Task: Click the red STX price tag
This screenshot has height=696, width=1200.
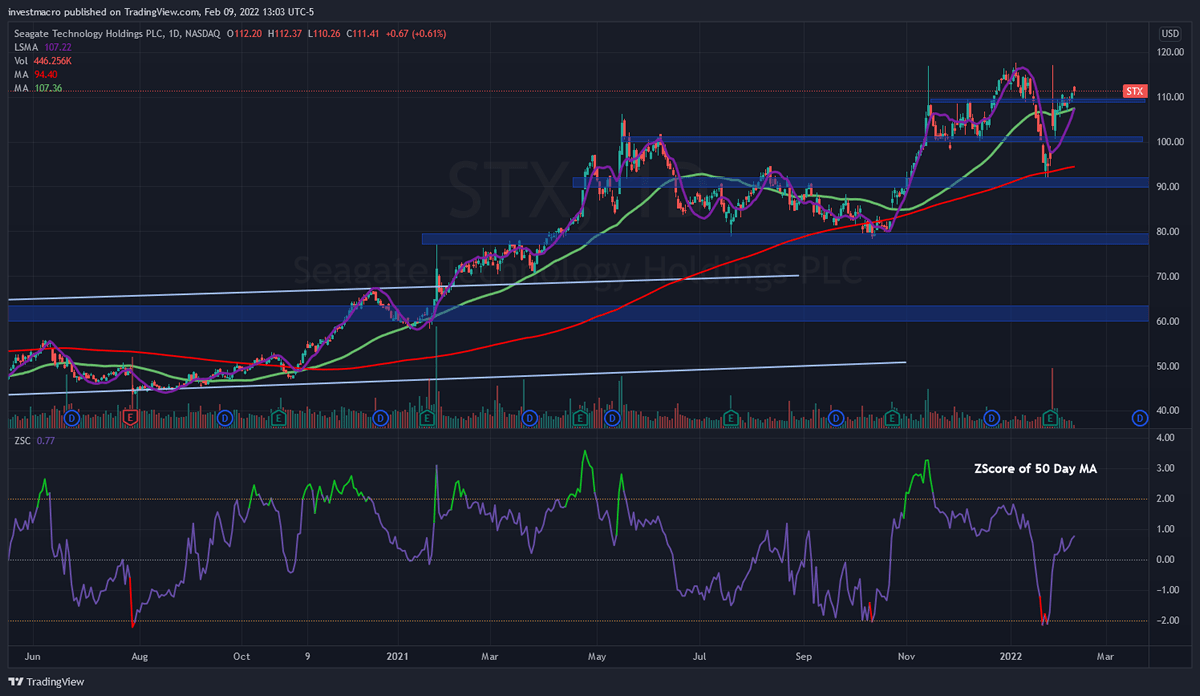Action: (x=1133, y=91)
